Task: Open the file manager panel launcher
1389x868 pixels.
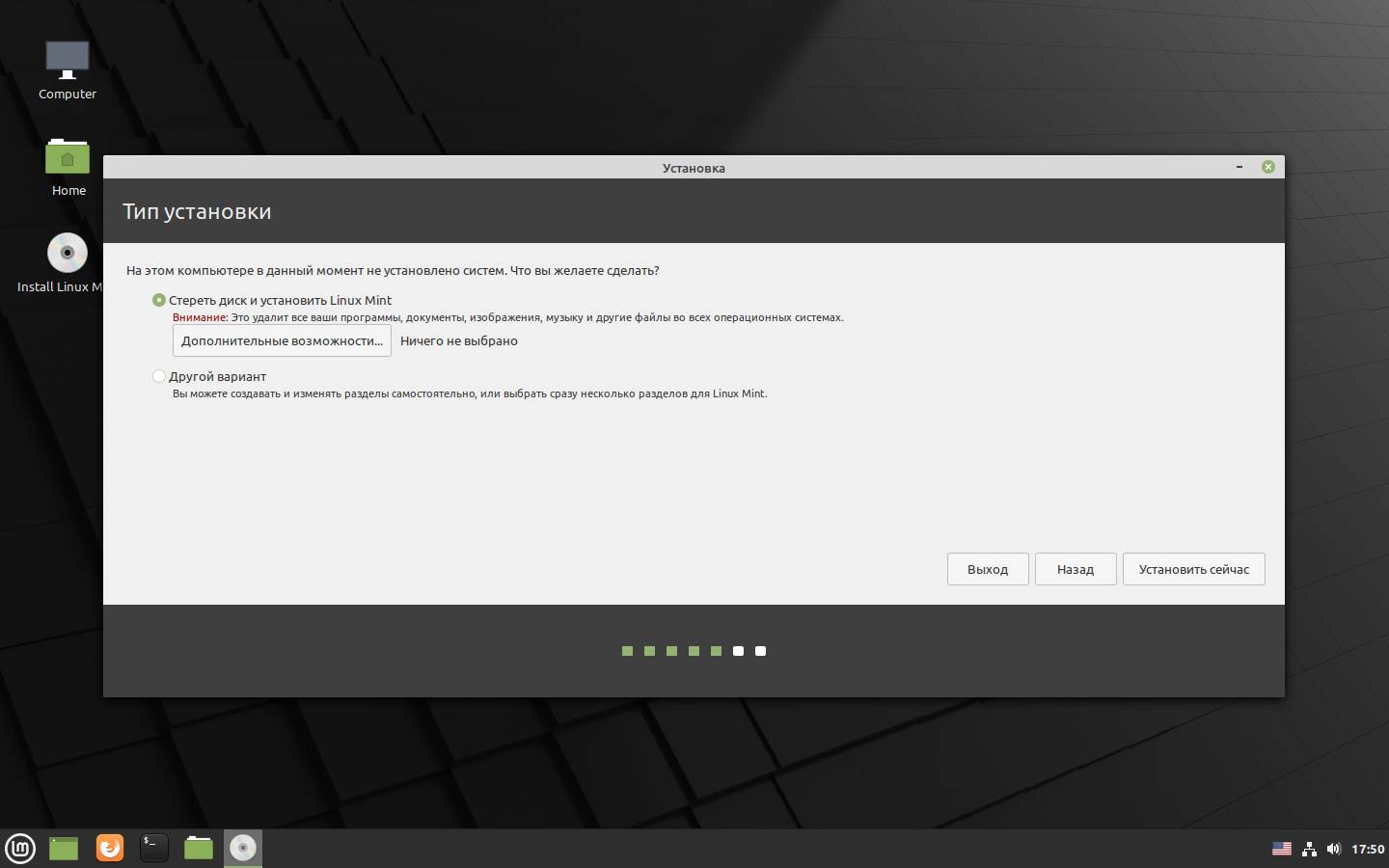Action: 199,849
